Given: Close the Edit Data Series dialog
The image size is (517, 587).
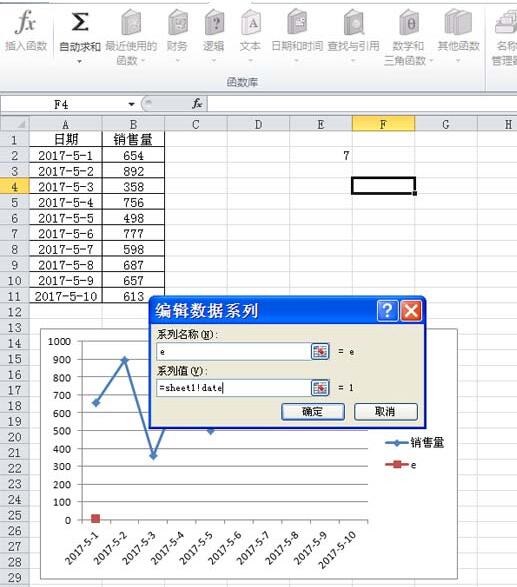Looking at the screenshot, I should 411,310.
